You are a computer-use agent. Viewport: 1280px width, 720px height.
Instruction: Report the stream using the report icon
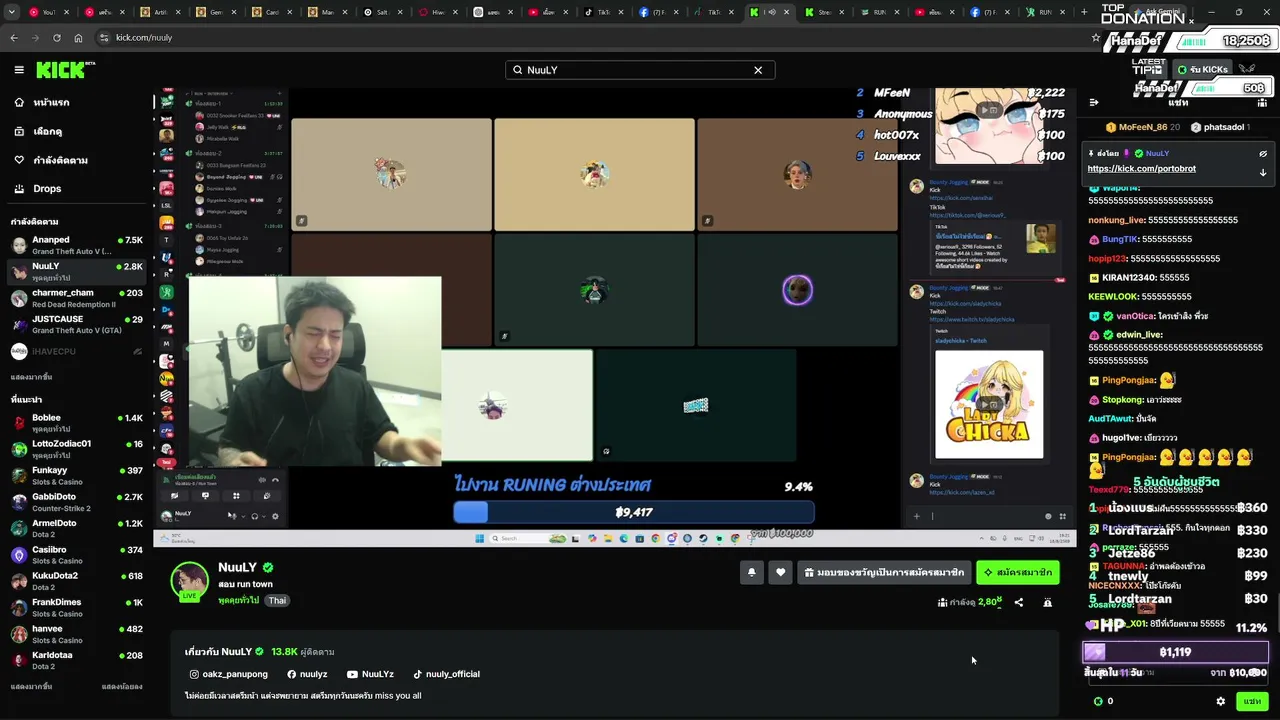1047,602
